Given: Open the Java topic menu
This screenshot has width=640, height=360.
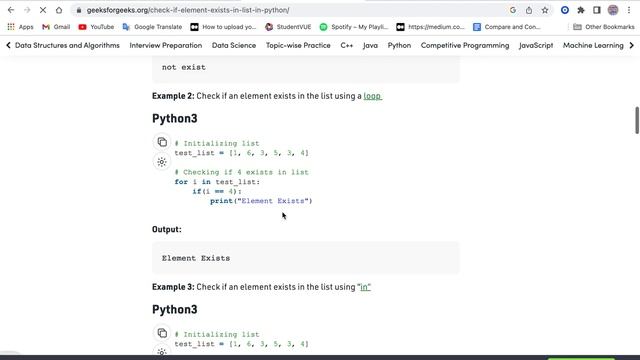Looking at the screenshot, I should pos(370,45).
